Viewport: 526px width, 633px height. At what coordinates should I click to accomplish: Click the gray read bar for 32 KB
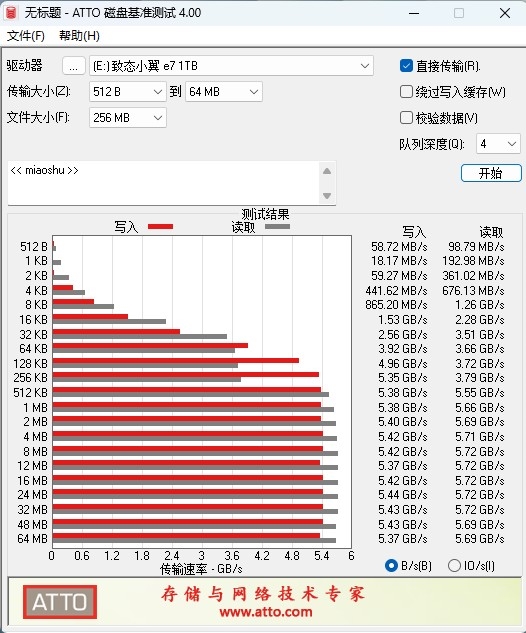tap(140, 336)
